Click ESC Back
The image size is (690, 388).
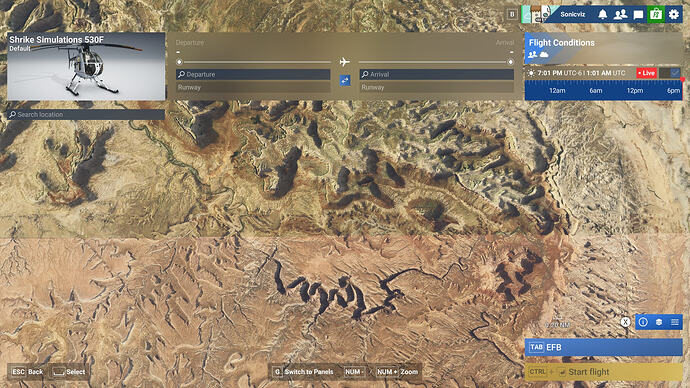[27, 372]
